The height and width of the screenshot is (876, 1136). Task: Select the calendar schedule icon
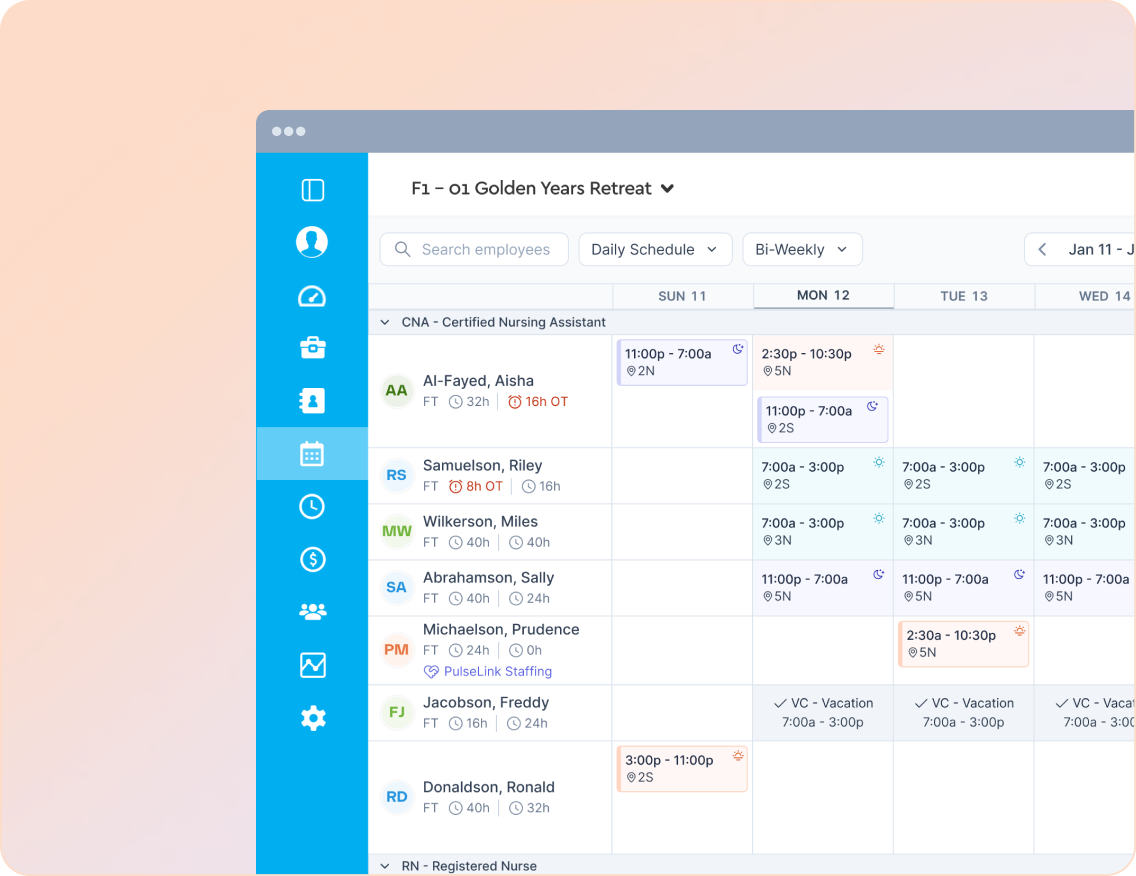pyautogui.click(x=312, y=454)
